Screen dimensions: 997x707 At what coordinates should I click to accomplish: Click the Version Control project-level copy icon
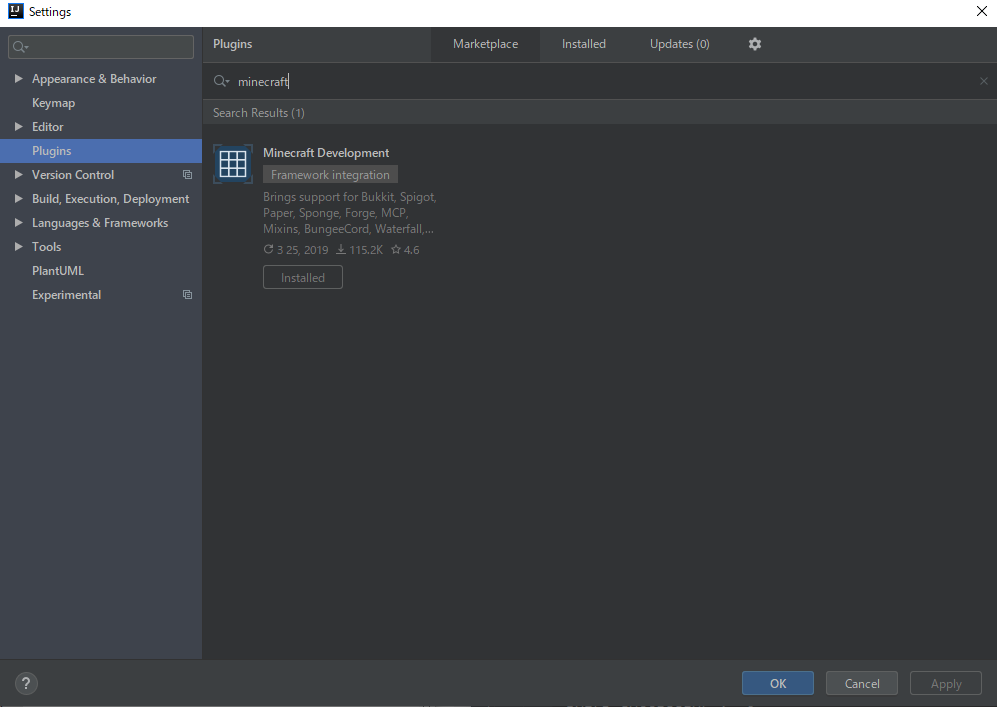coord(188,175)
